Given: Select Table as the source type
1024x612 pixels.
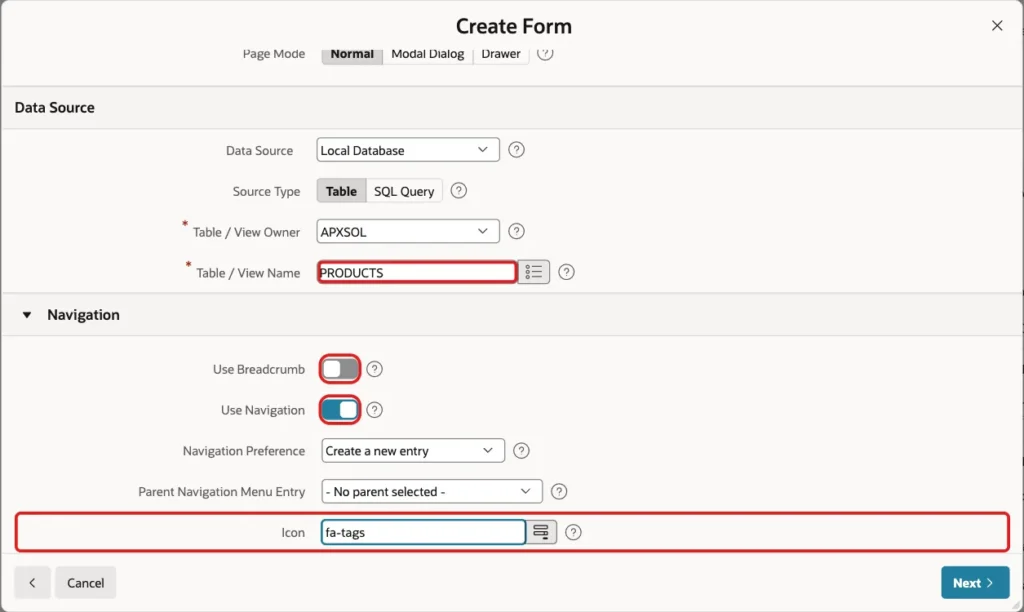Looking at the screenshot, I should pos(342,191).
